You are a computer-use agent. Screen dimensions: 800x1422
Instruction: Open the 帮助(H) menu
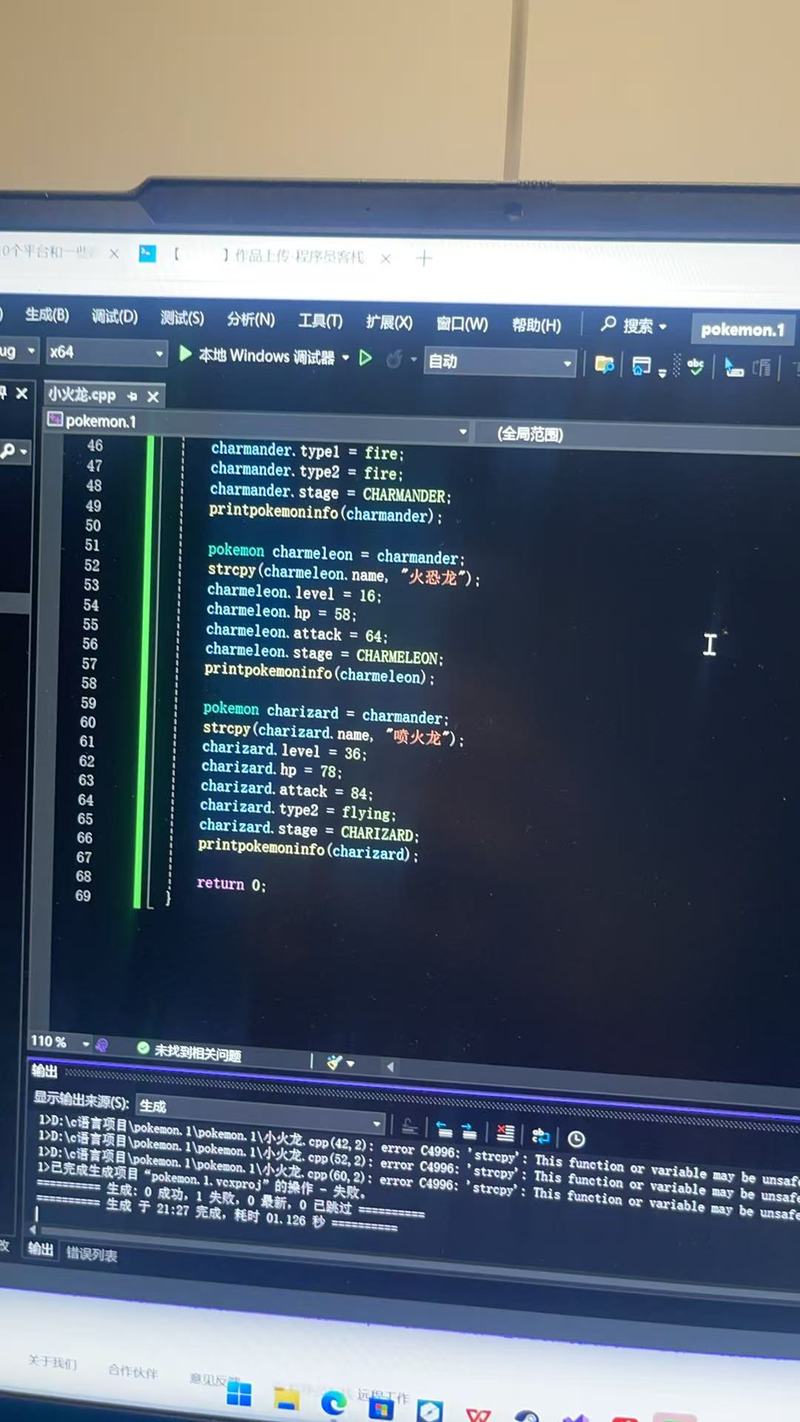pos(536,325)
